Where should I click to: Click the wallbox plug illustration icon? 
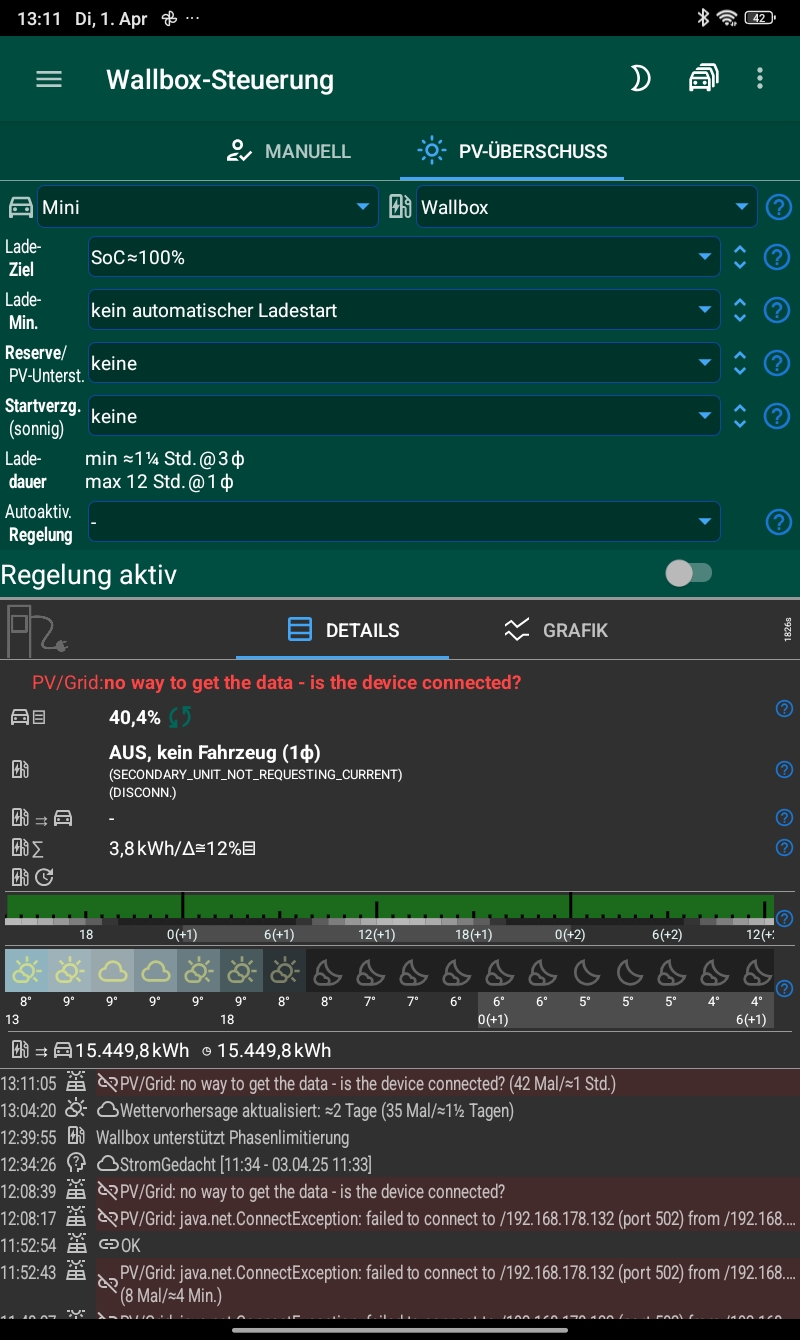point(35,631)
